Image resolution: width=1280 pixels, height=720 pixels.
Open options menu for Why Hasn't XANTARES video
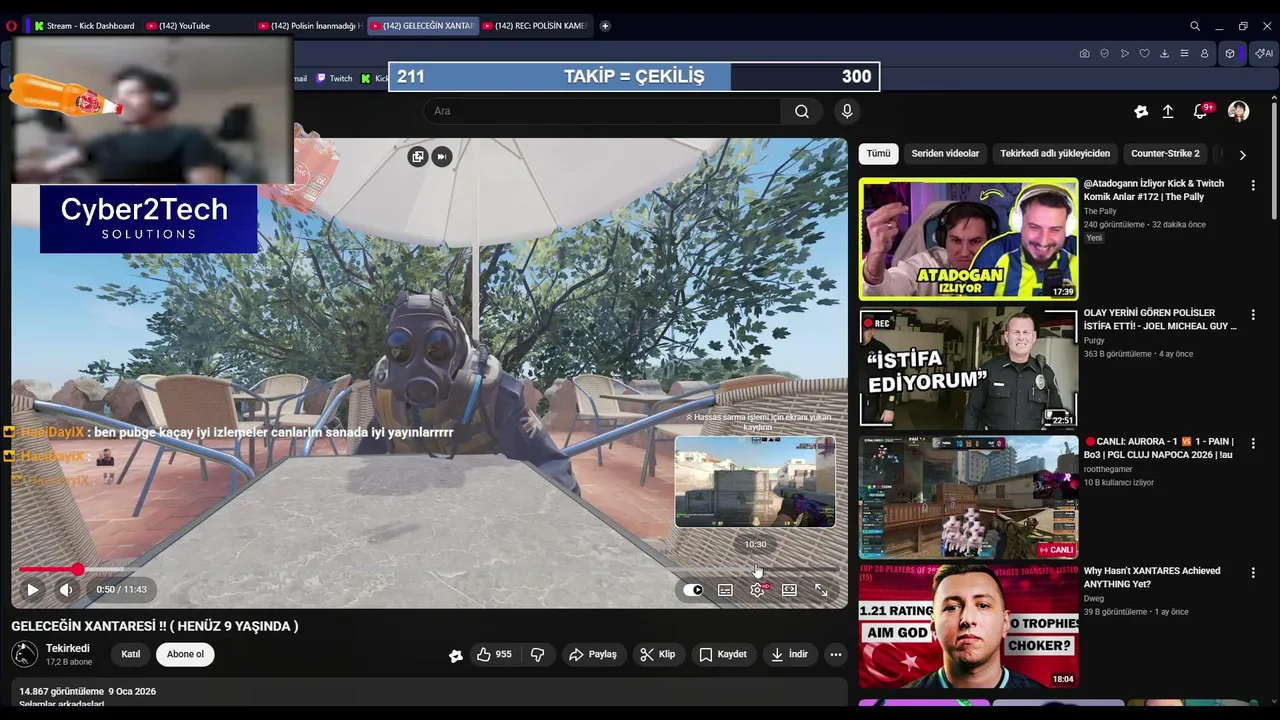pos(1252,572)
